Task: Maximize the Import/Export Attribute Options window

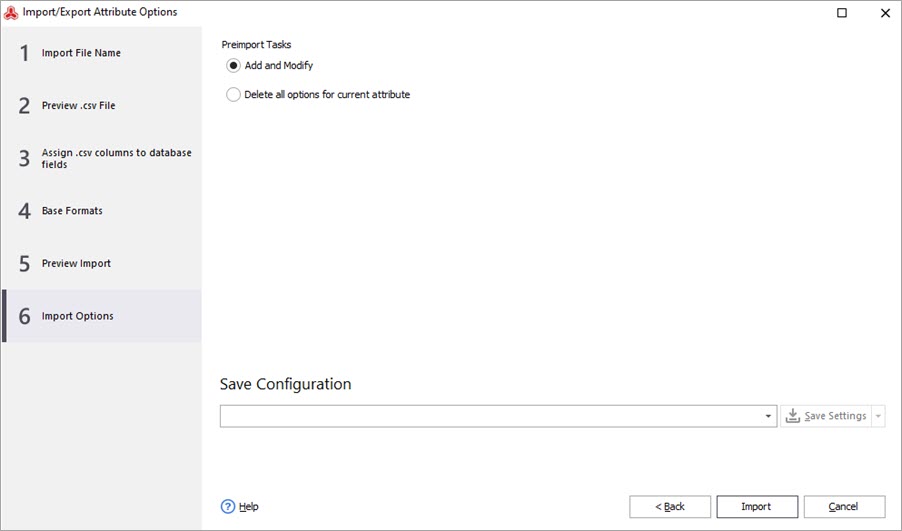Action: tap(842, 13)
